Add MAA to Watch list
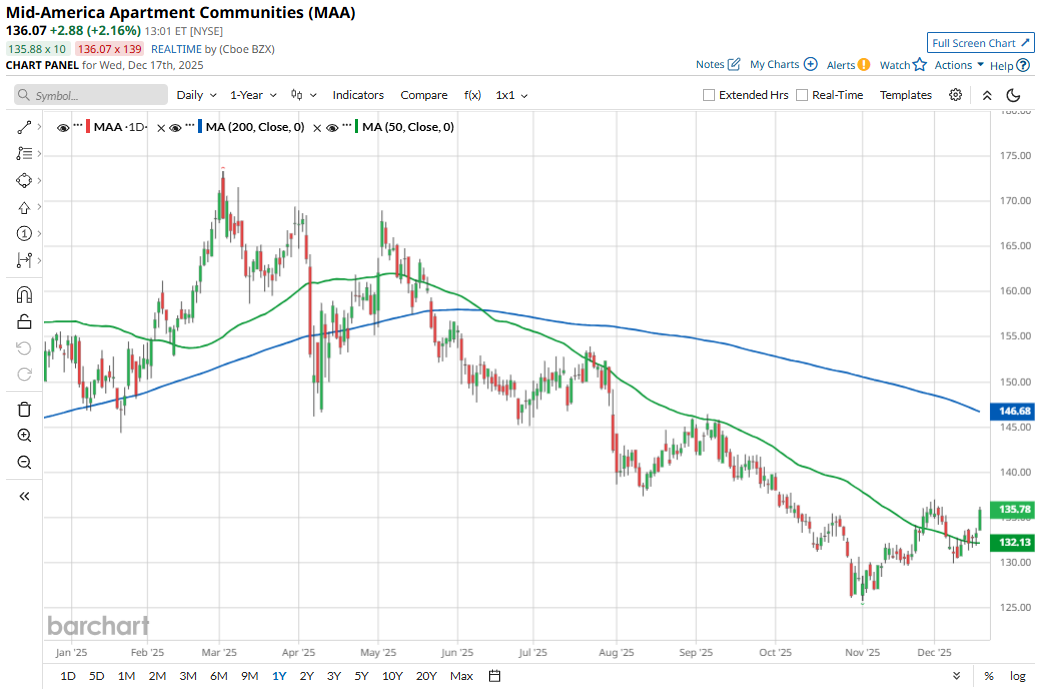Viewport: 1046px width, 697px height. 903,65
